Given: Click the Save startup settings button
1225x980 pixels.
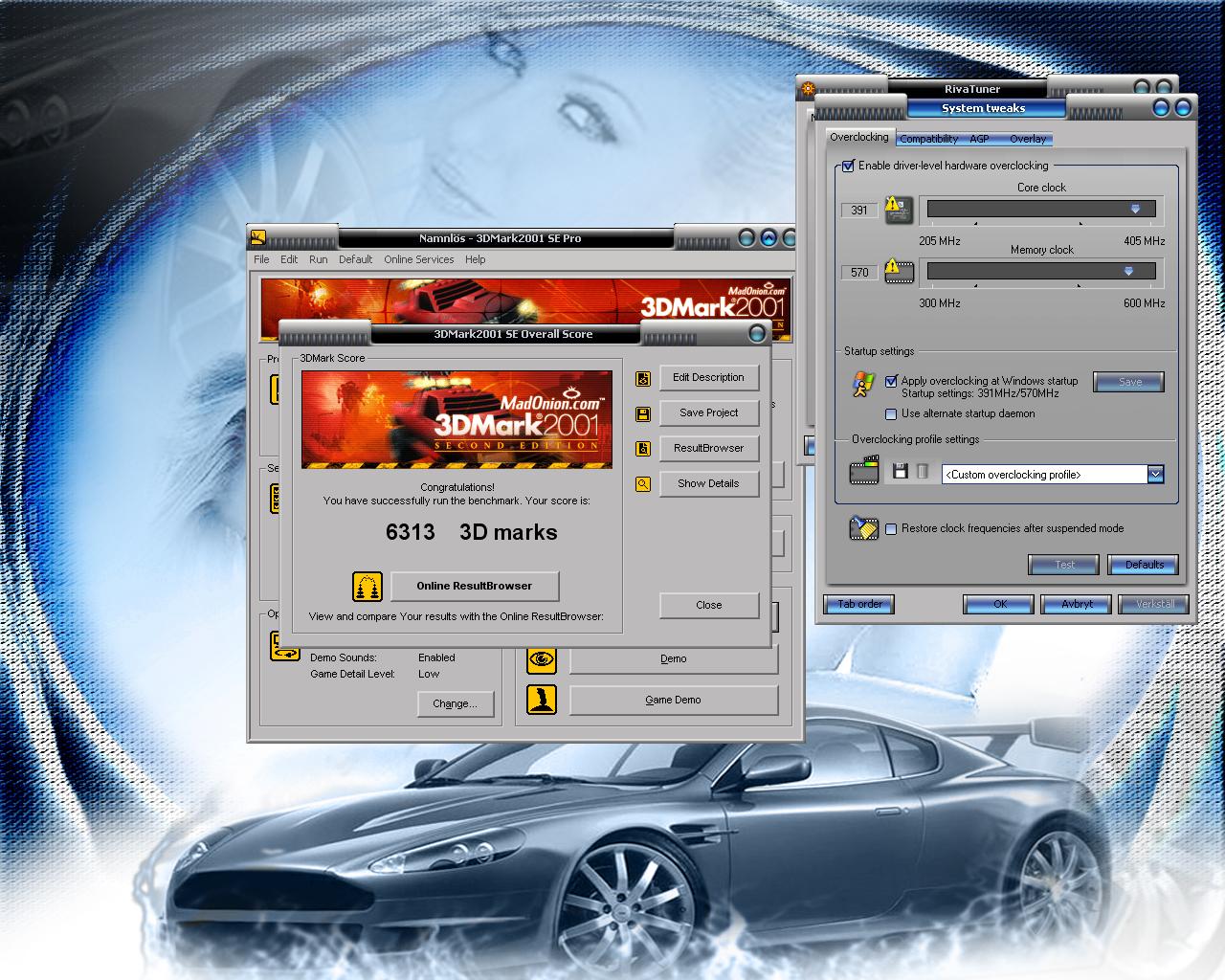Looking at the screenshot, I should [x=1129, y=382].
